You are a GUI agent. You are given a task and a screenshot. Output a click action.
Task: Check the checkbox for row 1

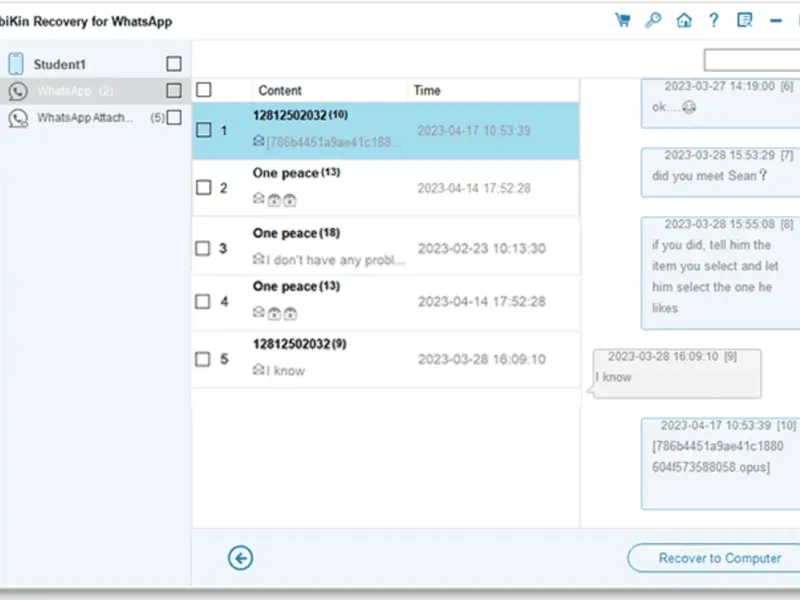(204, 130)
